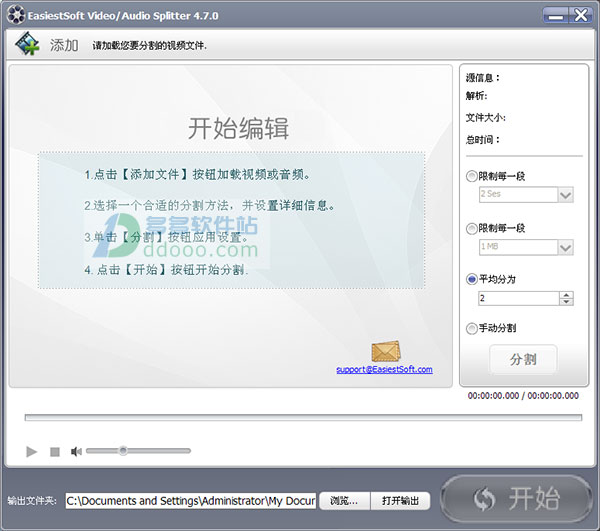This screenshot has height=531, width=600.
Task: Click the 添加 label in the toolbar
Action: tap(64, 46)
